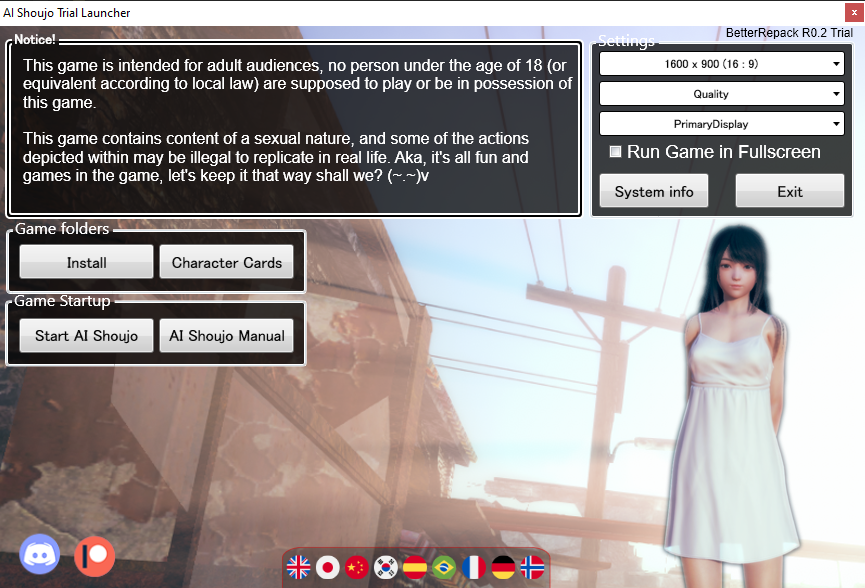Viewport: 865px width, 588px height.
Task: Click the Exit button
Action: (790, 191)
